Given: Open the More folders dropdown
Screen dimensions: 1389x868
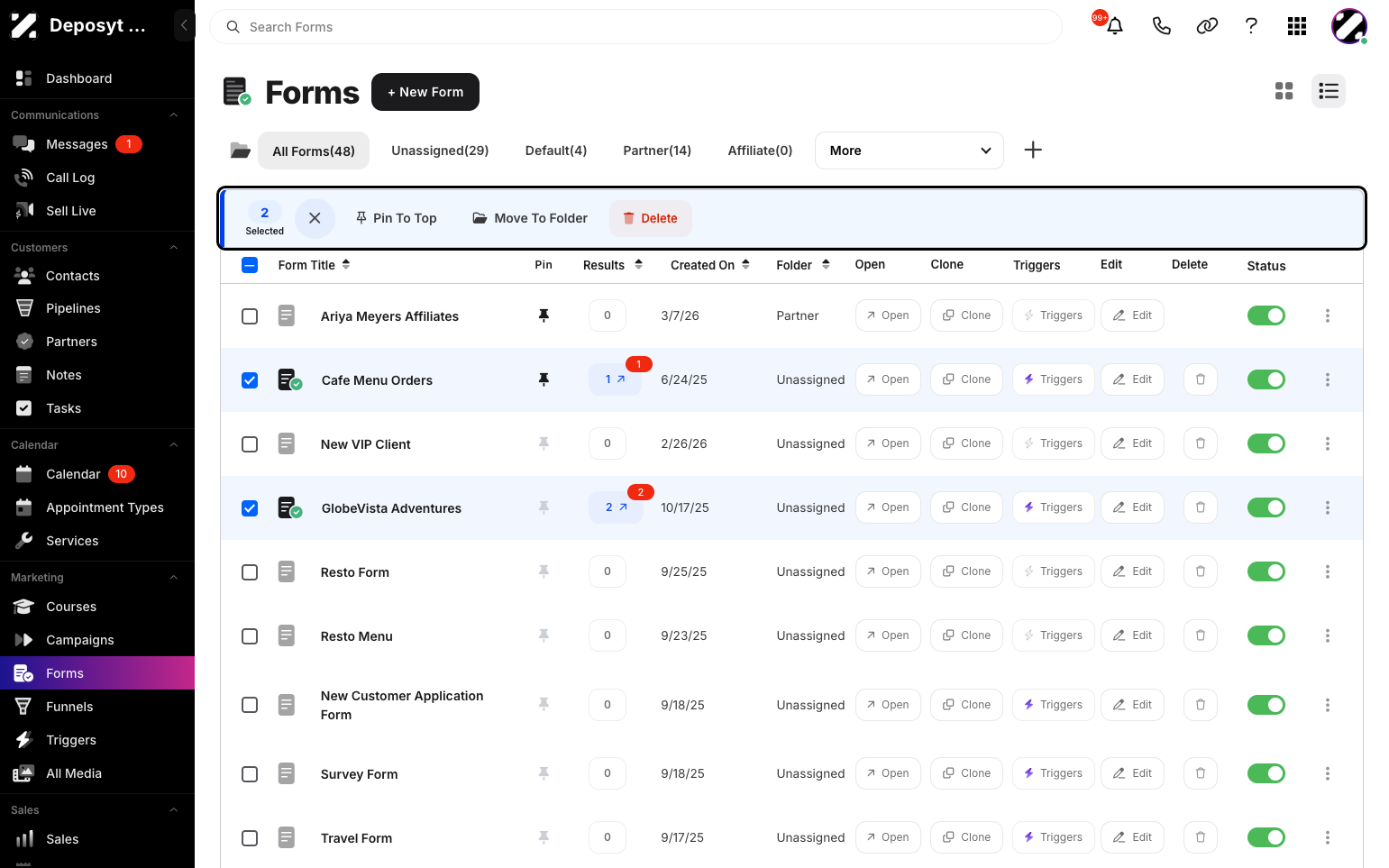Looking at the screenshot, I should (909, 151).
